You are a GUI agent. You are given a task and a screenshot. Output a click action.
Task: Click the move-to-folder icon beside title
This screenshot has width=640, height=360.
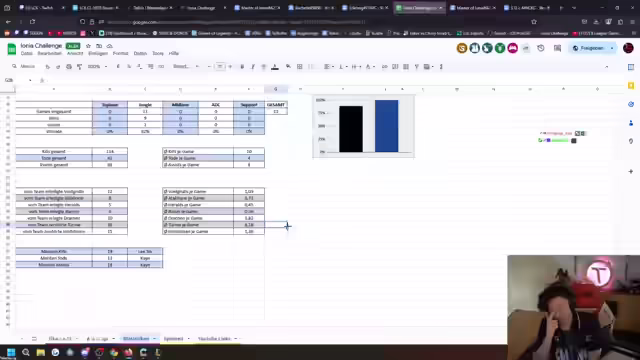pos(99,46)
